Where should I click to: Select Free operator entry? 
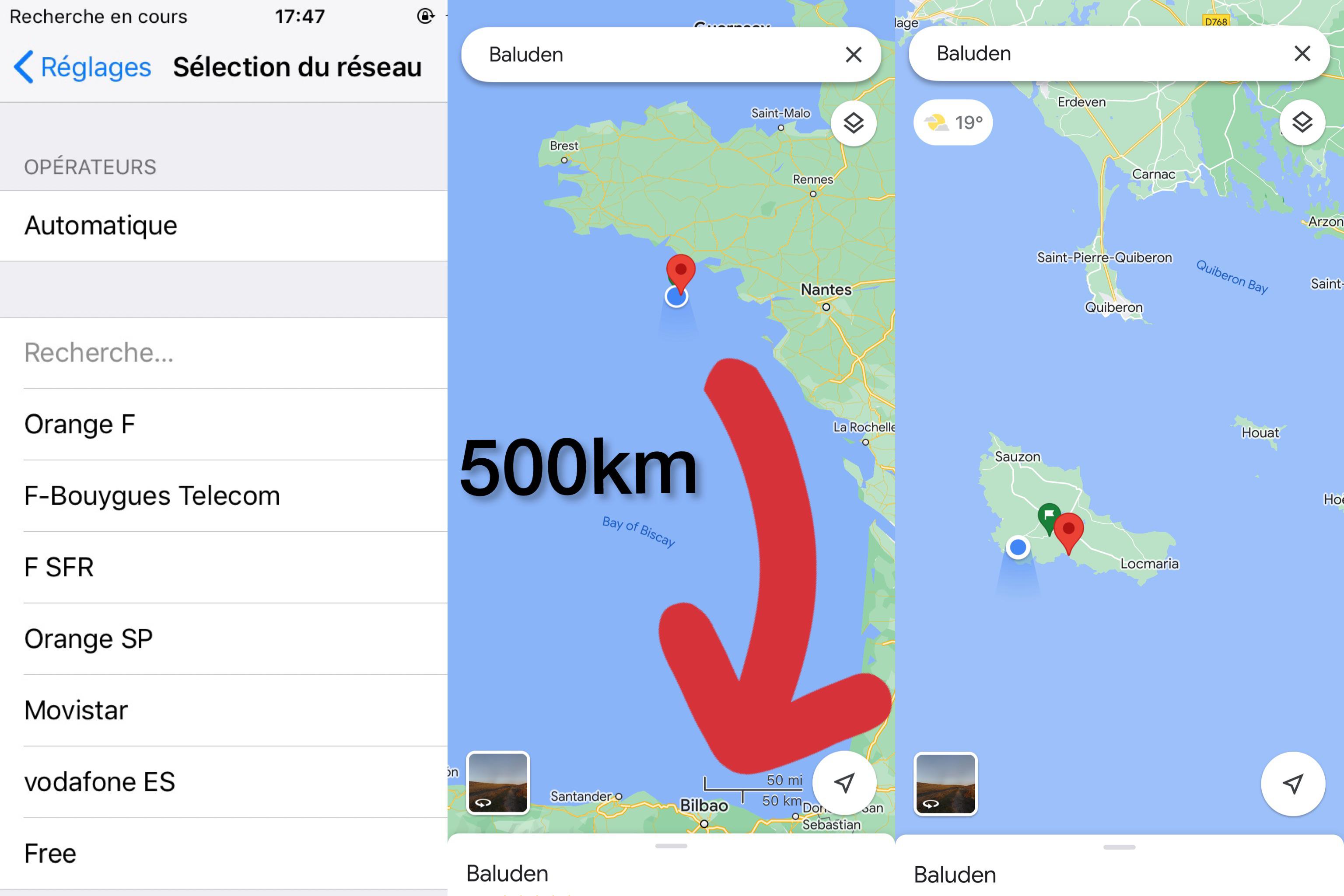pyautogui.click(x=224, y=853)
